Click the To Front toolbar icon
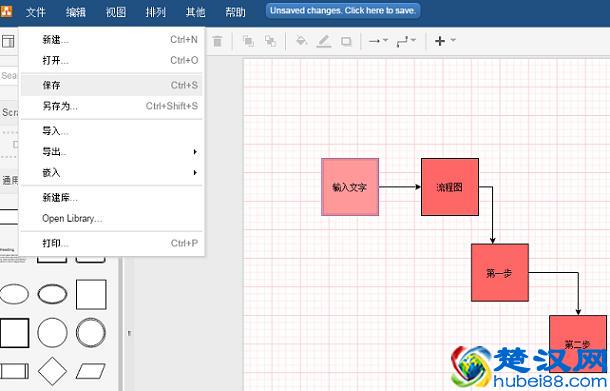610x391 pixels. click(x=248, y=41)
